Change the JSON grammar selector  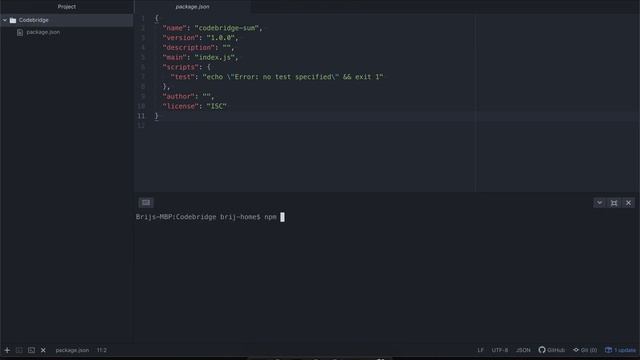tap(523, 350)
